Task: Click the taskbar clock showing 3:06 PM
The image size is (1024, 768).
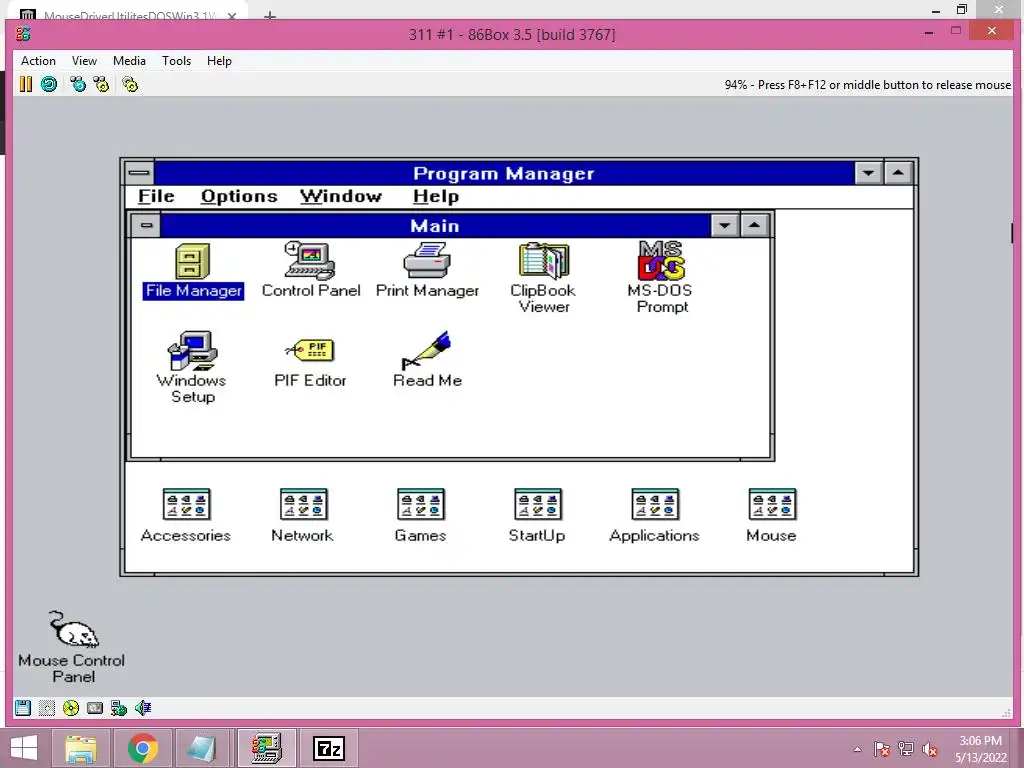Action: point(980,749)
